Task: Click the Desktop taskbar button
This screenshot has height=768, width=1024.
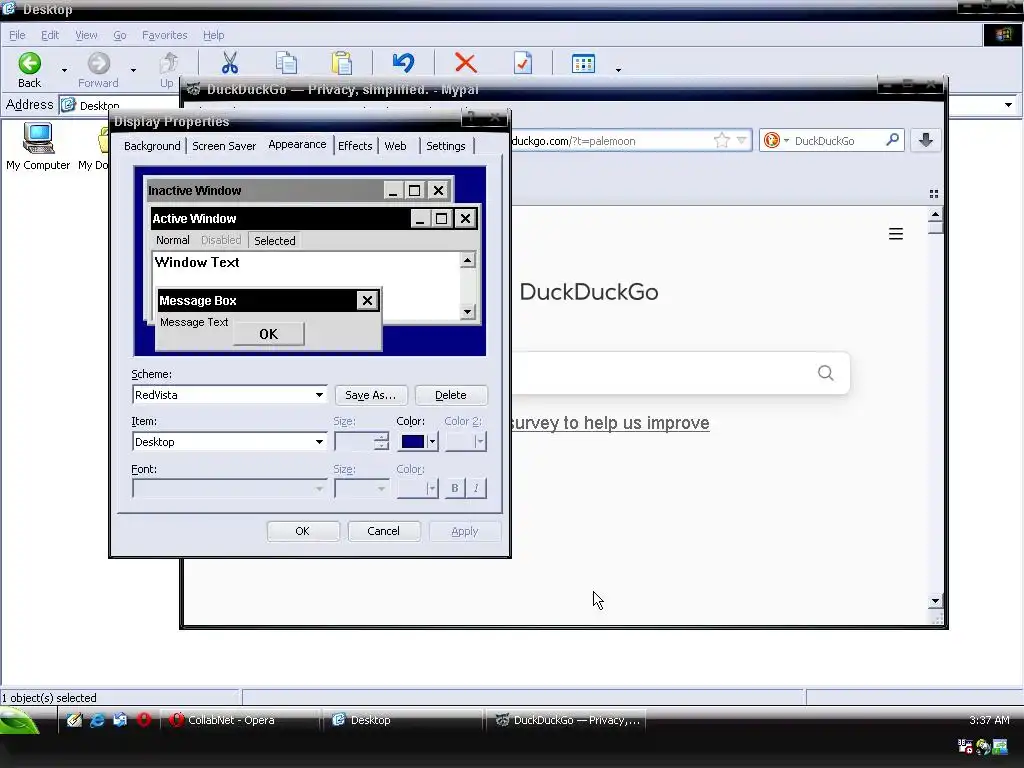Action: point(403,720)
